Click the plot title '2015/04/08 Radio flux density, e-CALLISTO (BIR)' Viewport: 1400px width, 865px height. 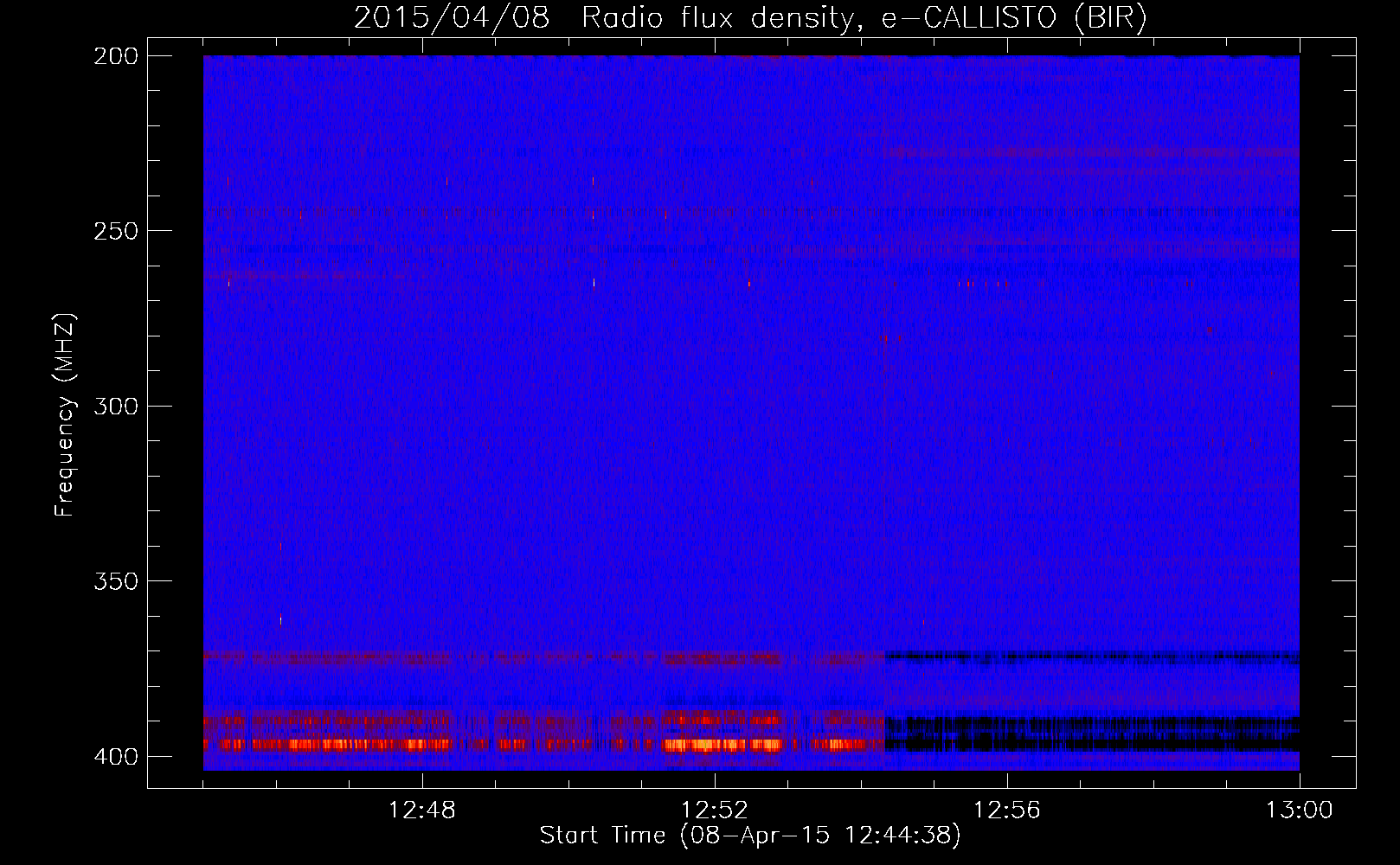click(750, 17)
